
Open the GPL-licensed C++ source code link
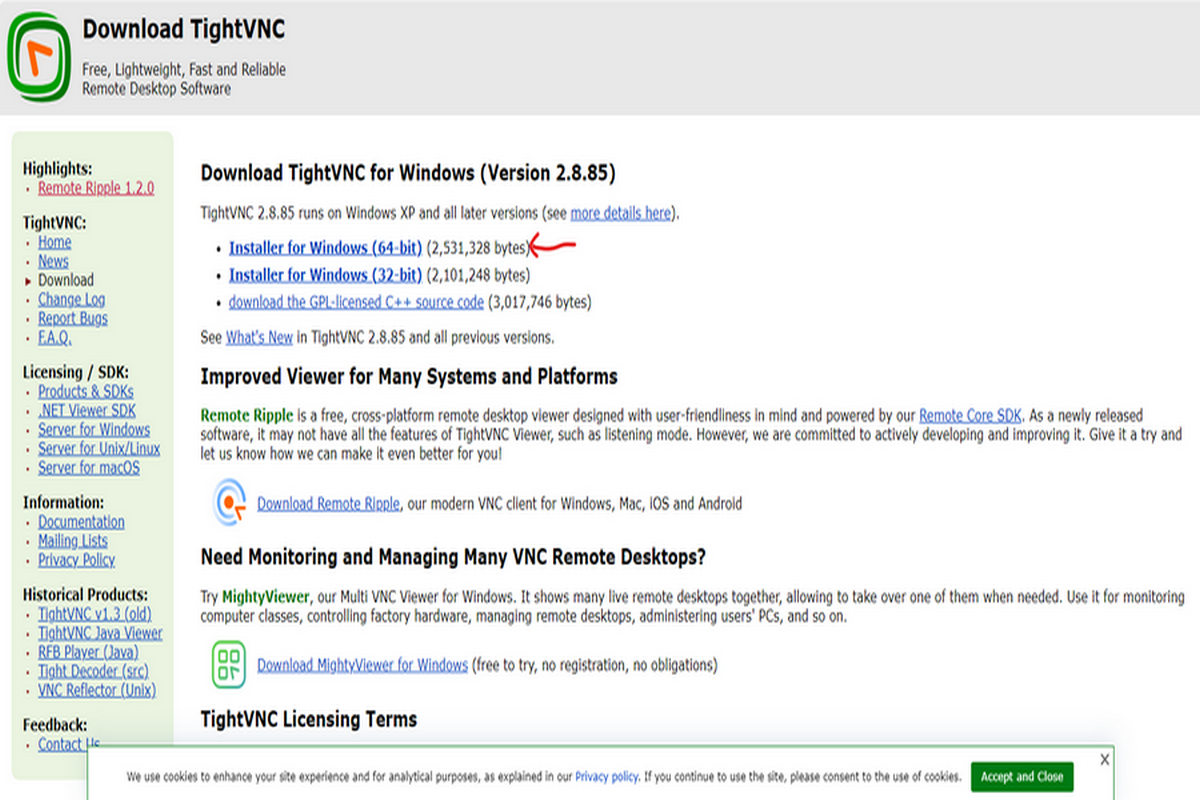pos(356,302)
